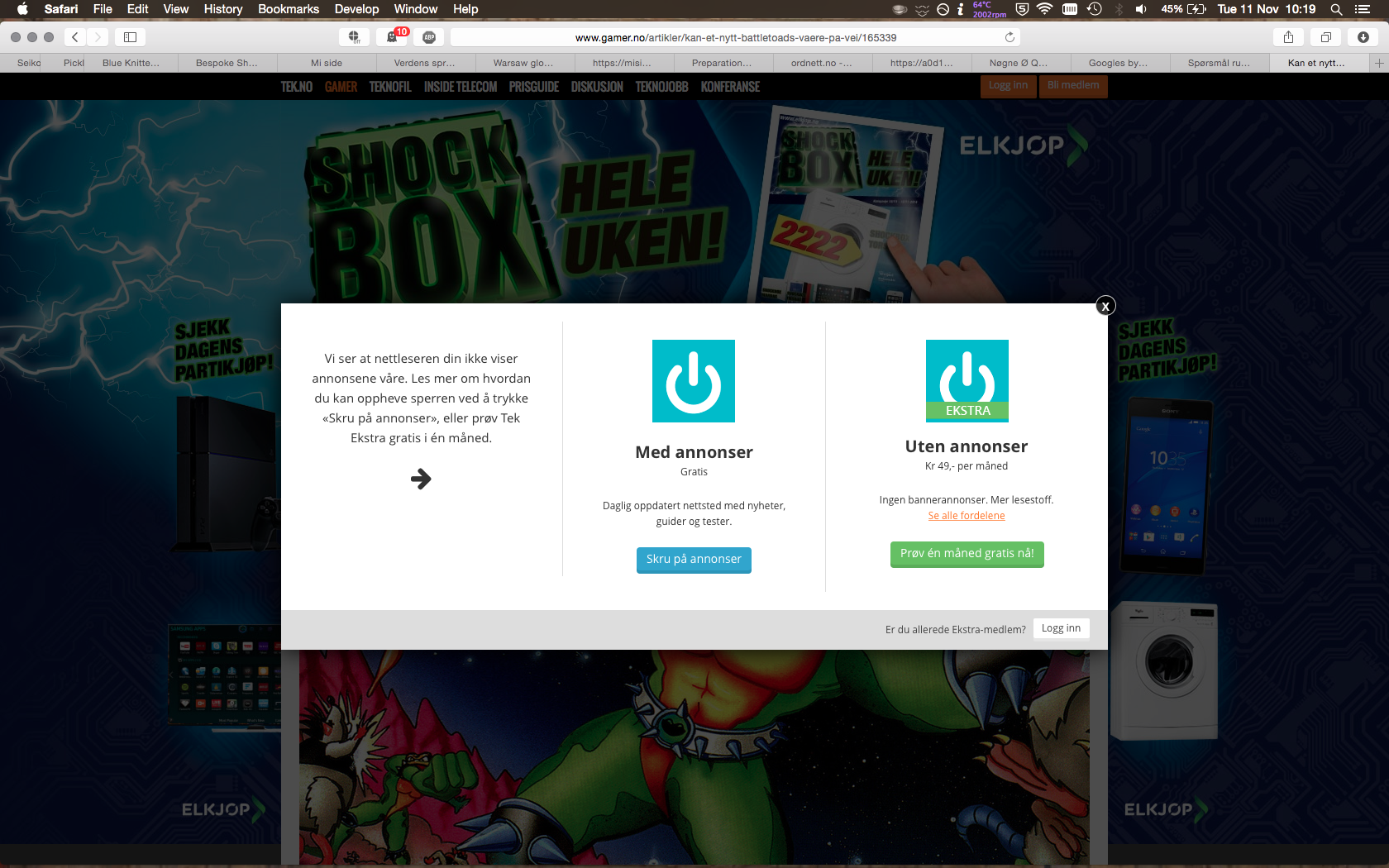Toggle the Safari sidebar button
This screenshot has height=868, width=1389.
(130, 37)
